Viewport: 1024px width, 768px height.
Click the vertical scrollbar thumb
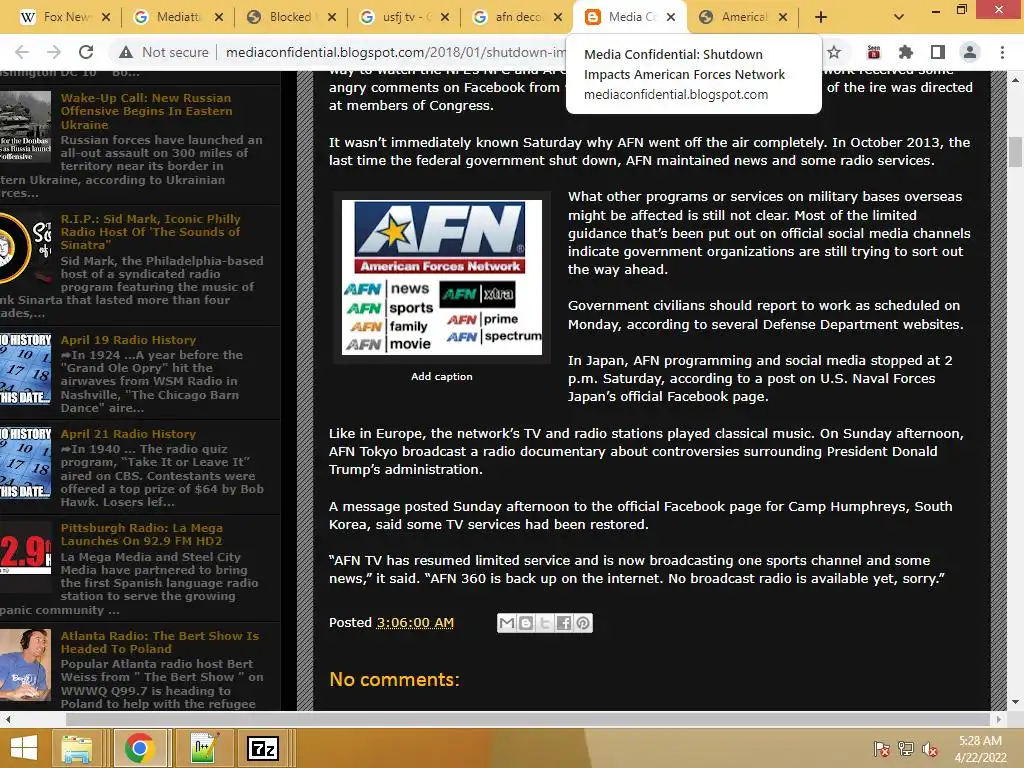coord(1016,152)
